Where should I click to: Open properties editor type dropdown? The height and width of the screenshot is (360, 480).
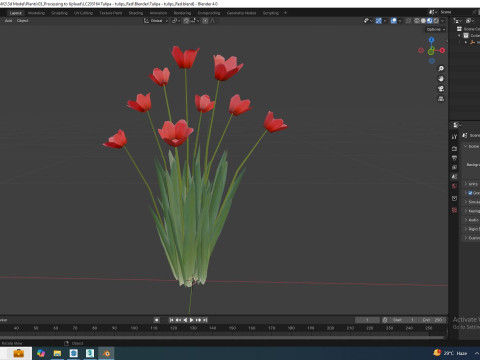click(457, 125)
